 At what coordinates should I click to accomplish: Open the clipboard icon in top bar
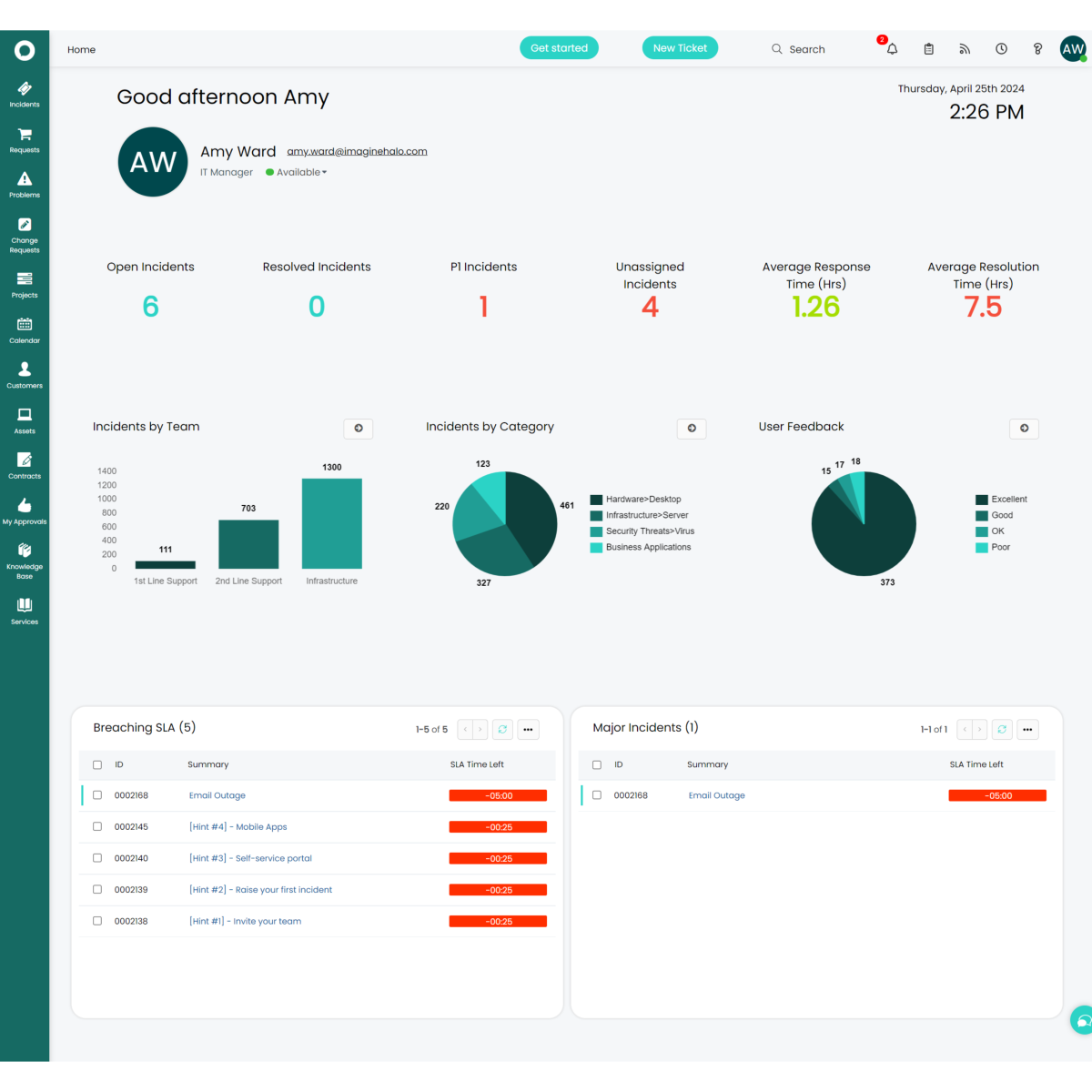(x=928, y=49)
